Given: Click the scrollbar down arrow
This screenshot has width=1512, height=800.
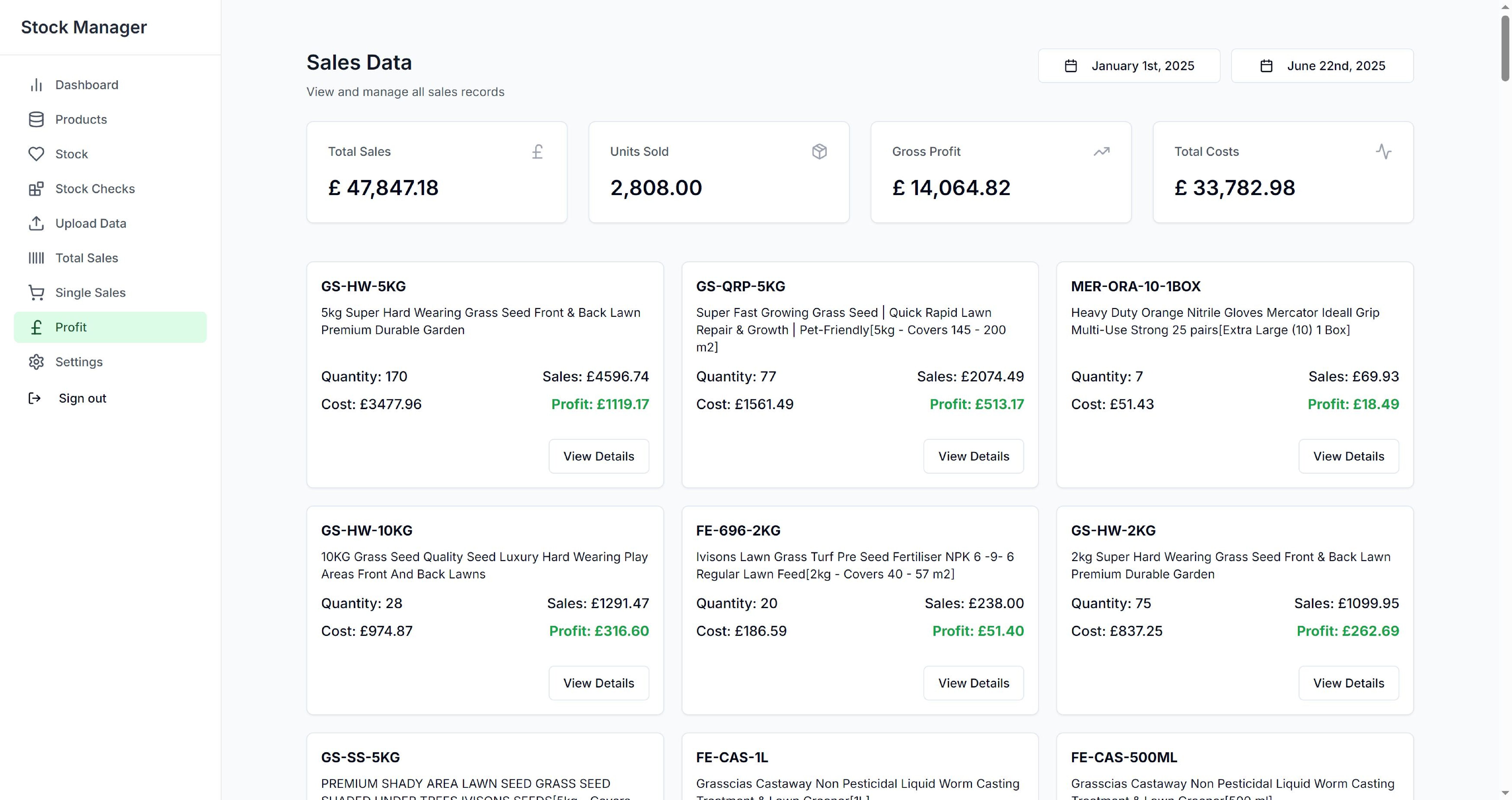Looking at the screenshot, I should click(x=1505, y=793).
